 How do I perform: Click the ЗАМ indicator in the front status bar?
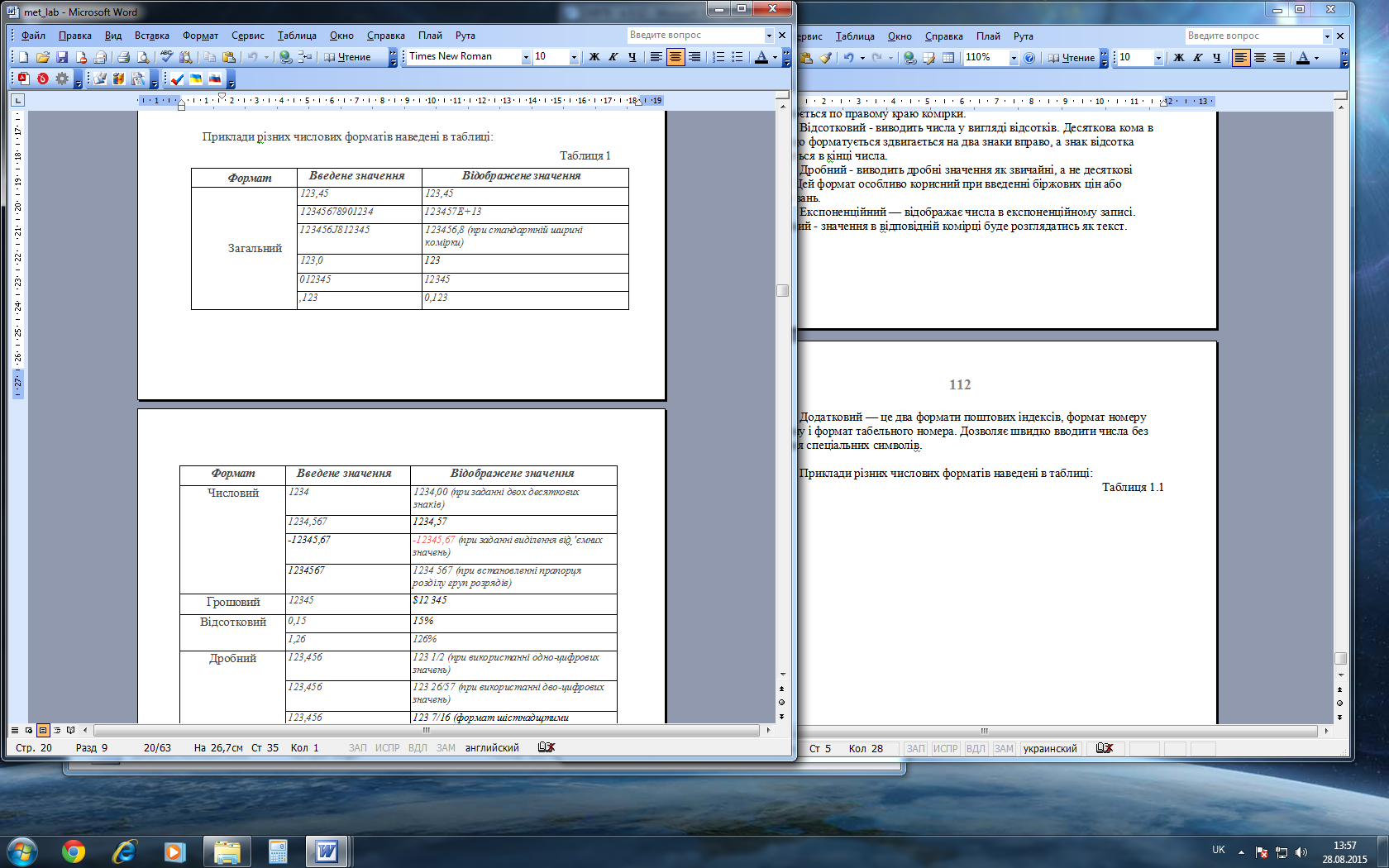[x=446, y=747]
